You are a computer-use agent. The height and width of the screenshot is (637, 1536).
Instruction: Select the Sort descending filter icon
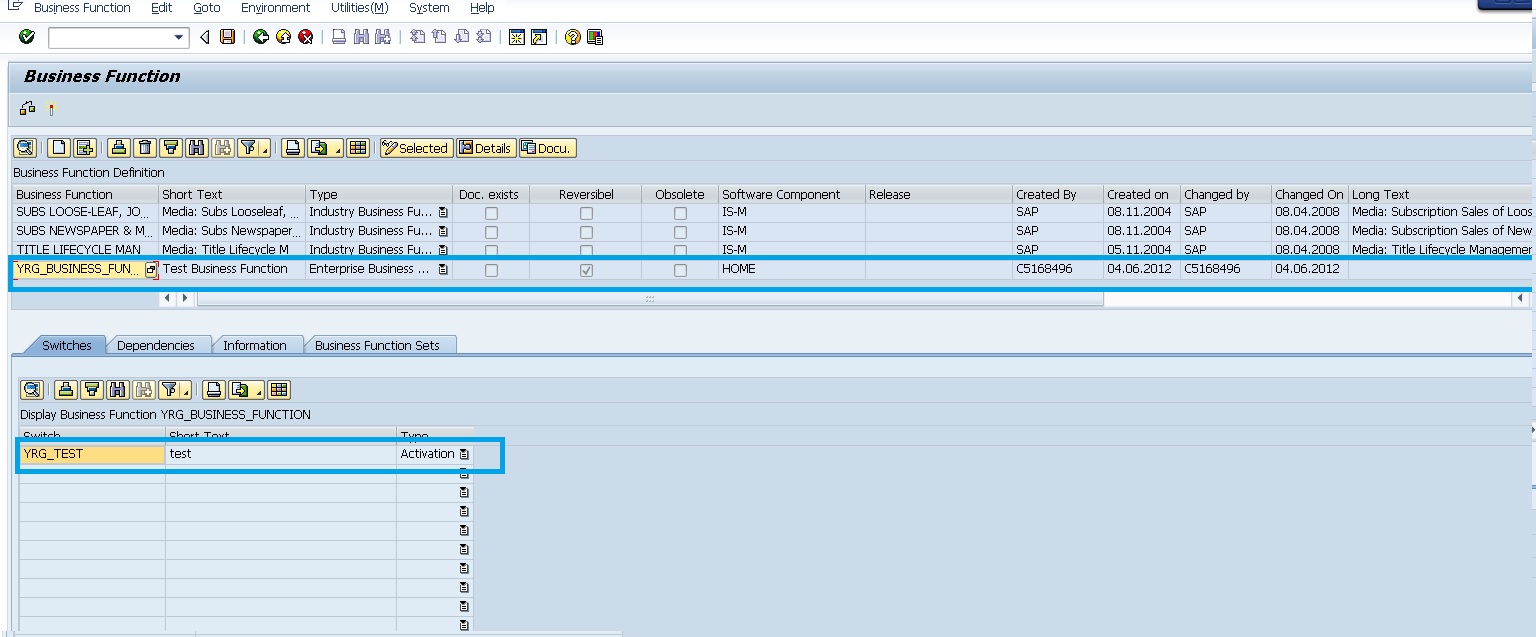click(170, 147)
